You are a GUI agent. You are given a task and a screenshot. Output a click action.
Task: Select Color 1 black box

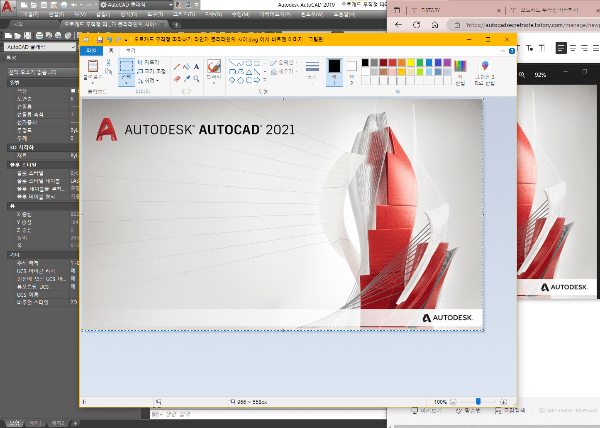334,72
